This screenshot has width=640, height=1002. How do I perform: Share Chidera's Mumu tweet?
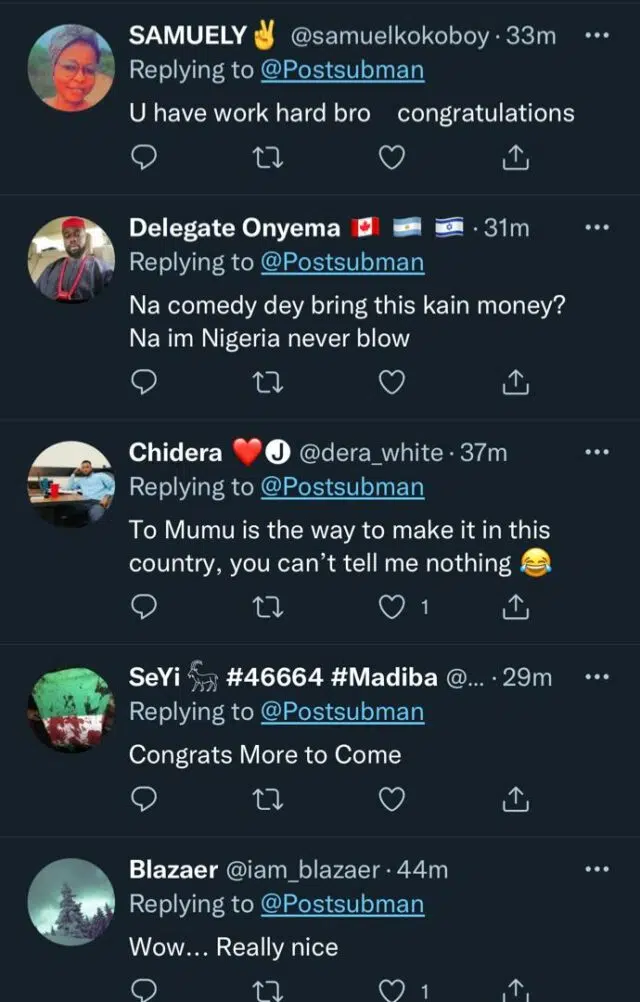tap(515, 607)
